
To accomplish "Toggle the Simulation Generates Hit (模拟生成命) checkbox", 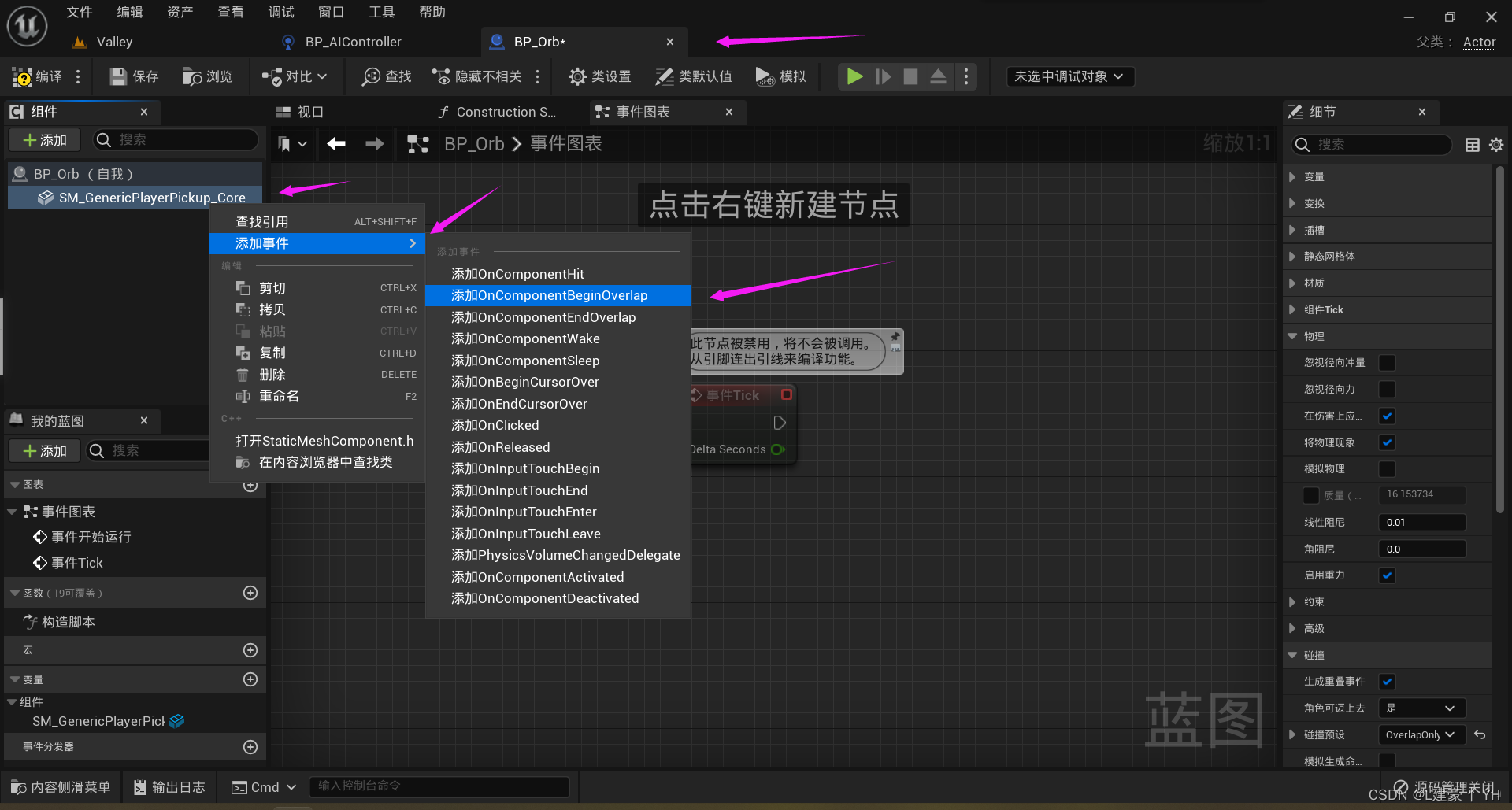I will click(x=1388, y=761).
